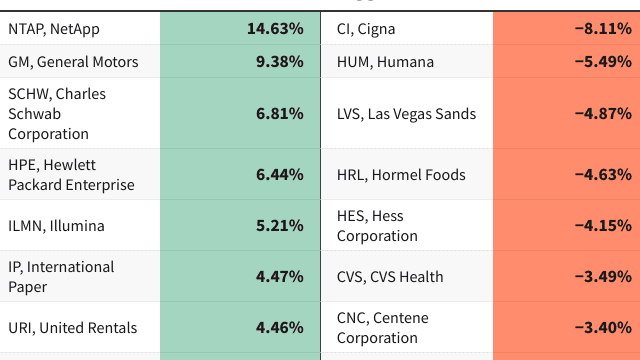Select URI, United Rentals label
This screenshot has height=360, width=640.
(x=73, y=328)
